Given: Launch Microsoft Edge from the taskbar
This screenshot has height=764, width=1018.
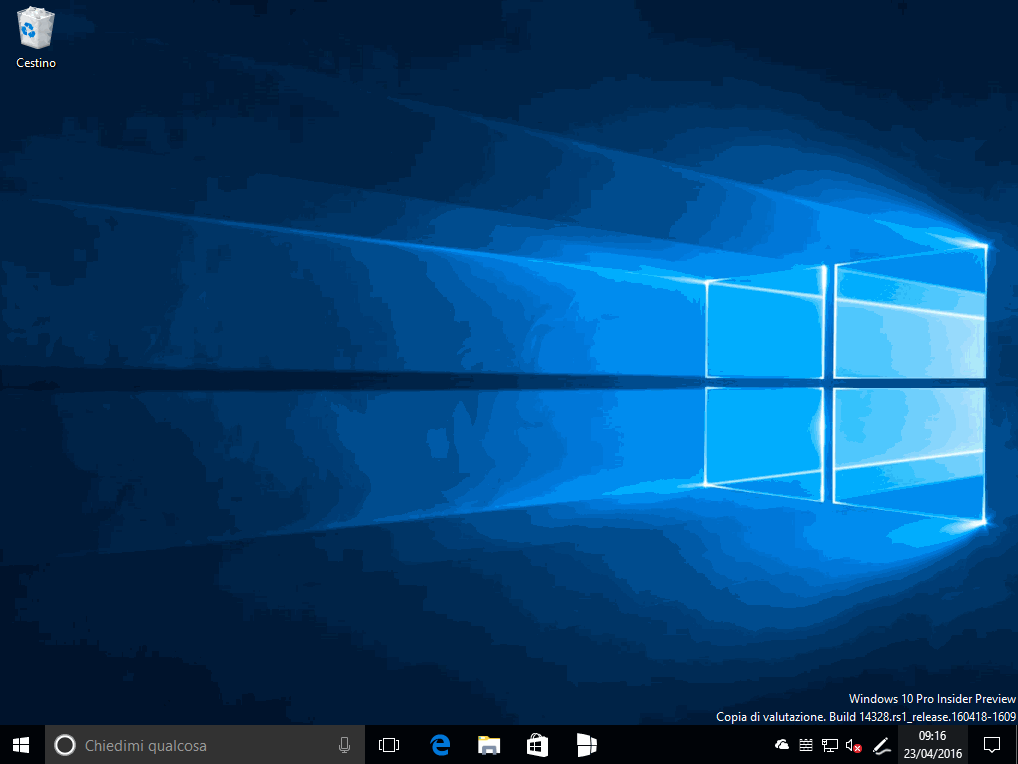Looking at the screenshot, I should [x=440, y=745].
